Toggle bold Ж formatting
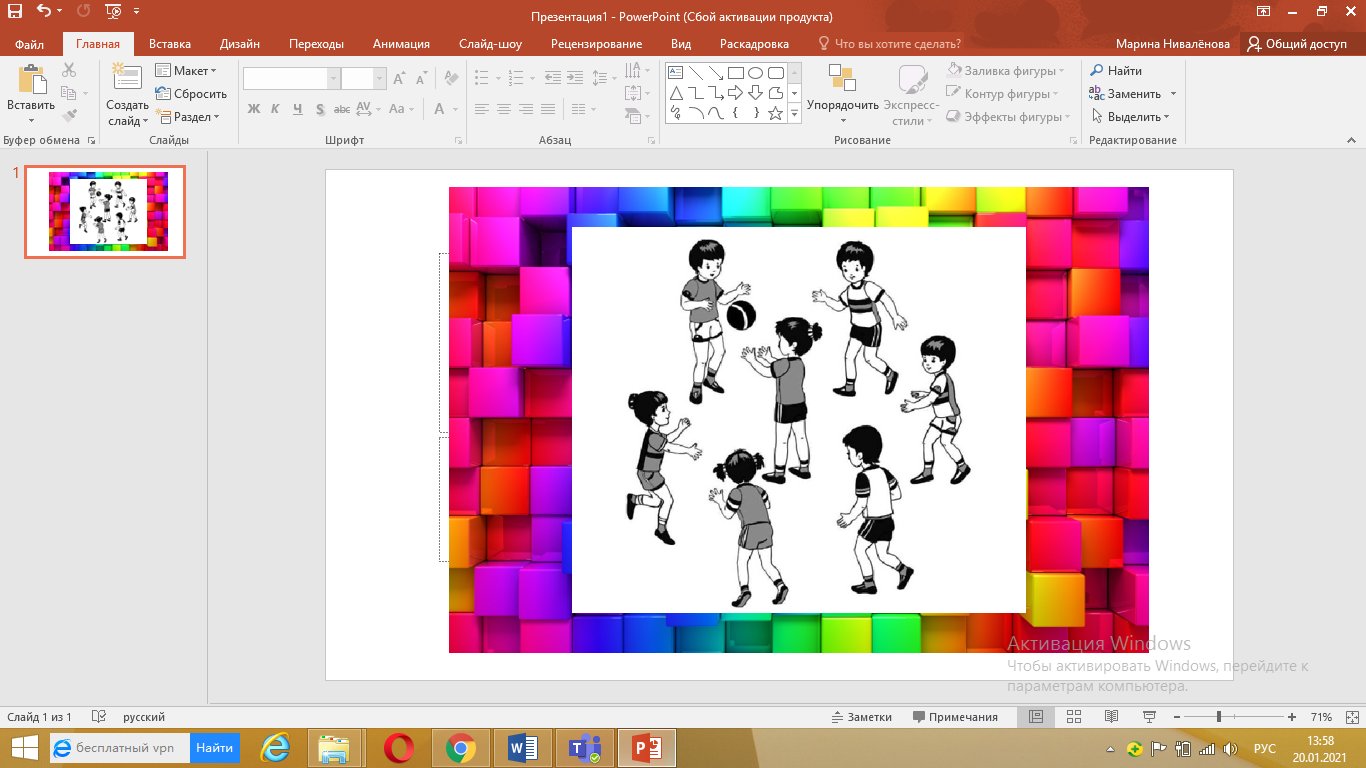 tap(253, 109)
